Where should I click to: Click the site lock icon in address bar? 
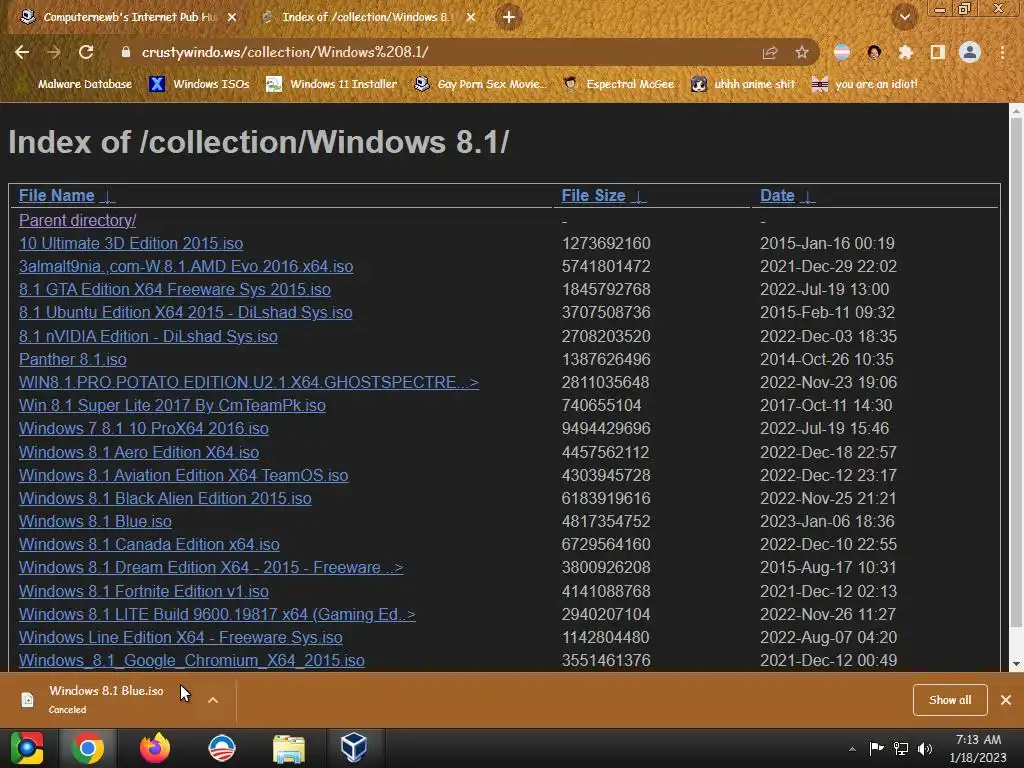[x=125, y=52]
